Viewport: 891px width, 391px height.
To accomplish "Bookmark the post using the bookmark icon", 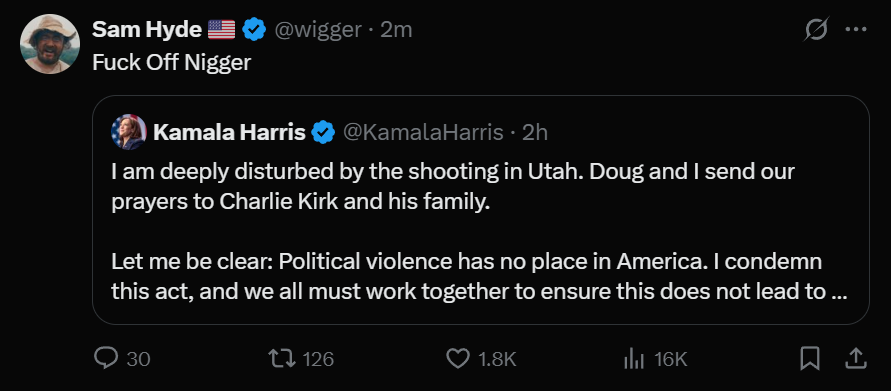I will pyautogui.click(x=810, y=359).
